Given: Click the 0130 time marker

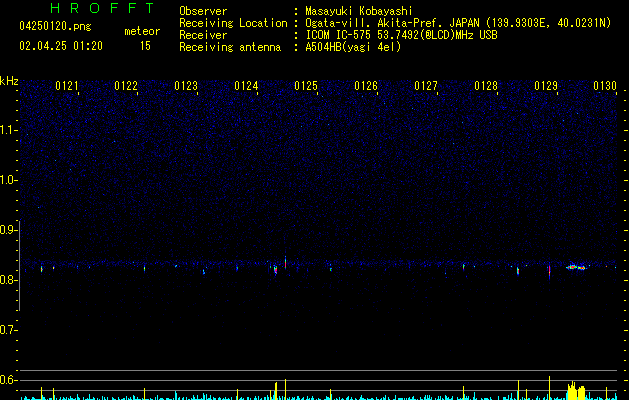Looking at the screenshot, I should [x=605, y=86].
